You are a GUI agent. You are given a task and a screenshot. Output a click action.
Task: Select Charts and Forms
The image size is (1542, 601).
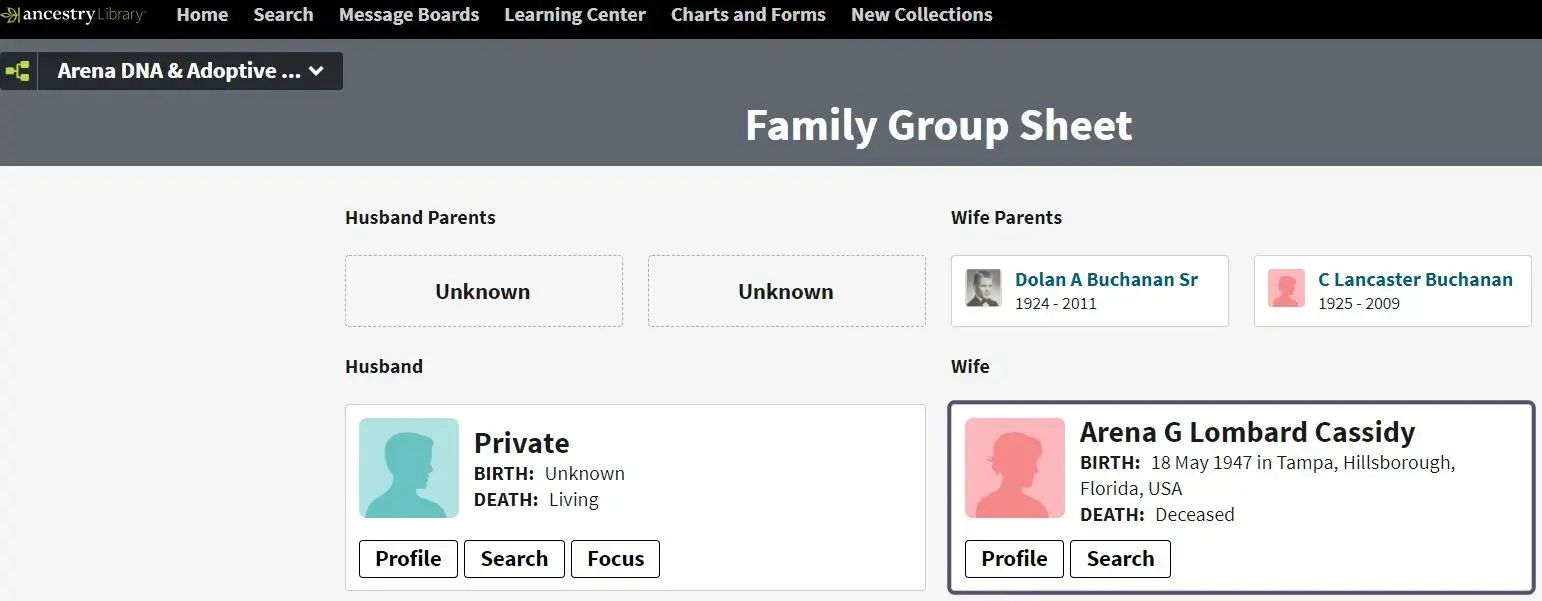(748, 15)
